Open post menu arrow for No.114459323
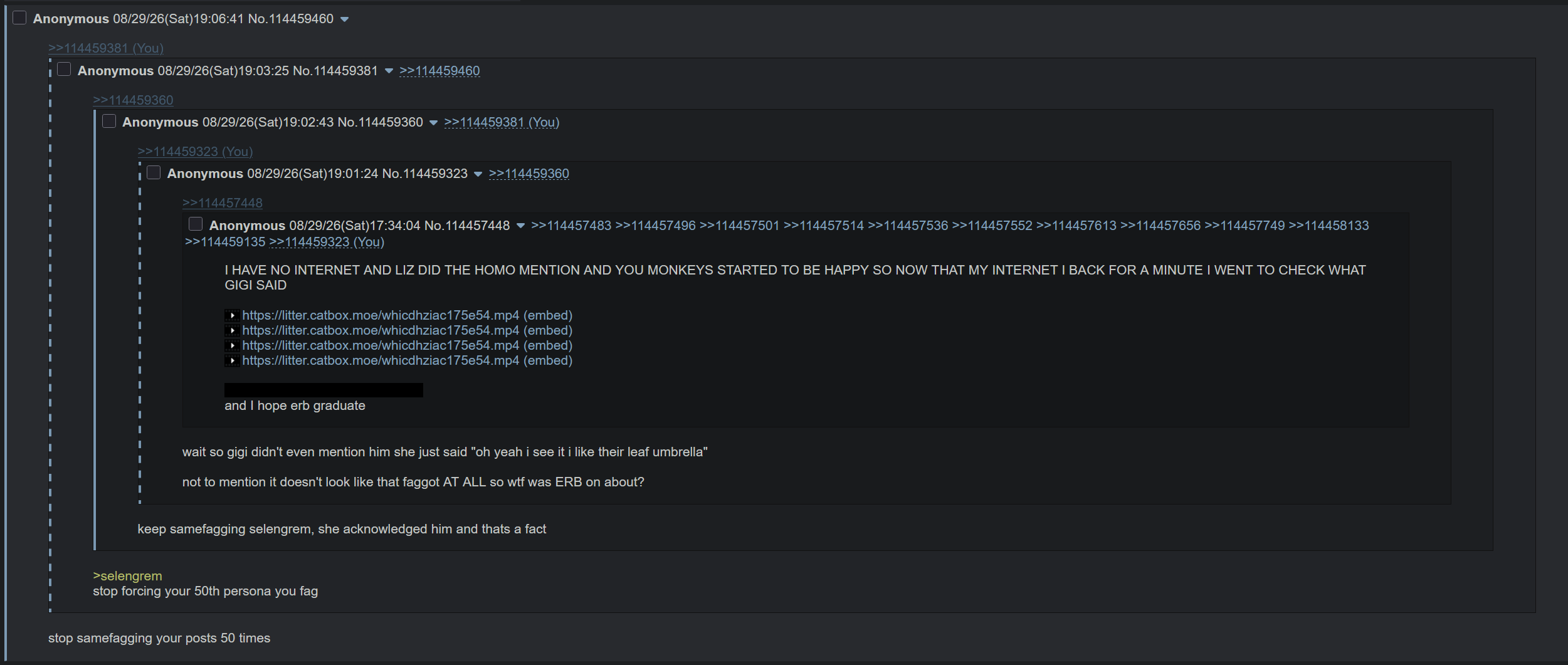Viewport: 1568px width, 665px height. (478, 174)
